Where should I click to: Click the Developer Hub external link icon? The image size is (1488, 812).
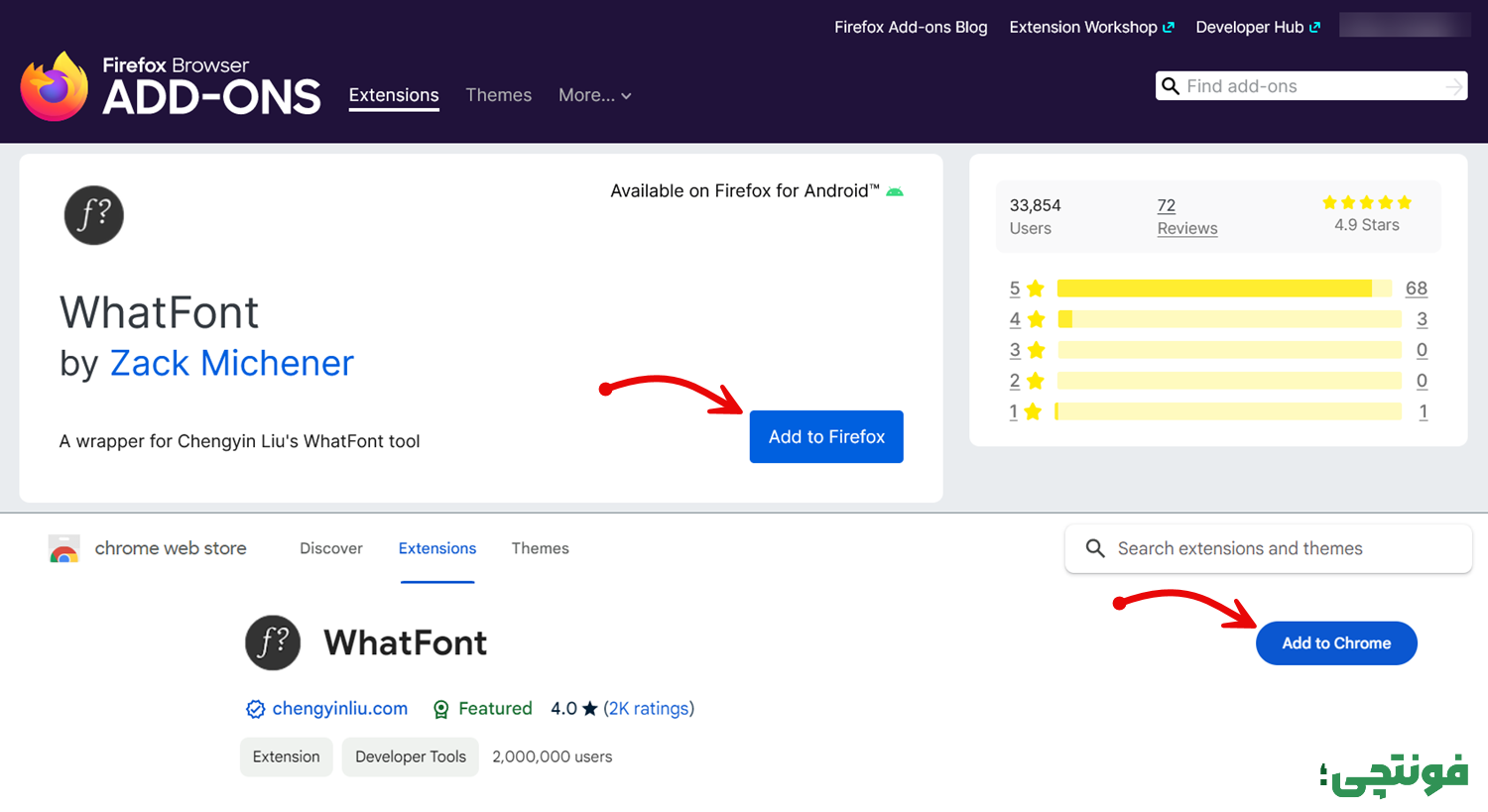point(1314,28)
